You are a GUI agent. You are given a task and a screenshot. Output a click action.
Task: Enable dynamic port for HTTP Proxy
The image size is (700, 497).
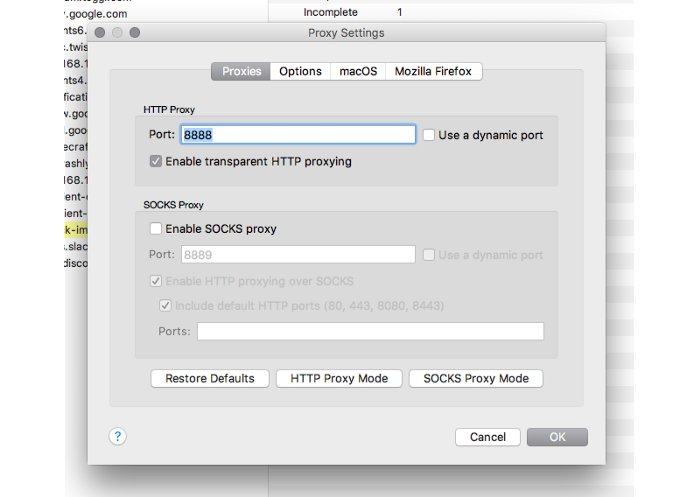coord(429,135)
